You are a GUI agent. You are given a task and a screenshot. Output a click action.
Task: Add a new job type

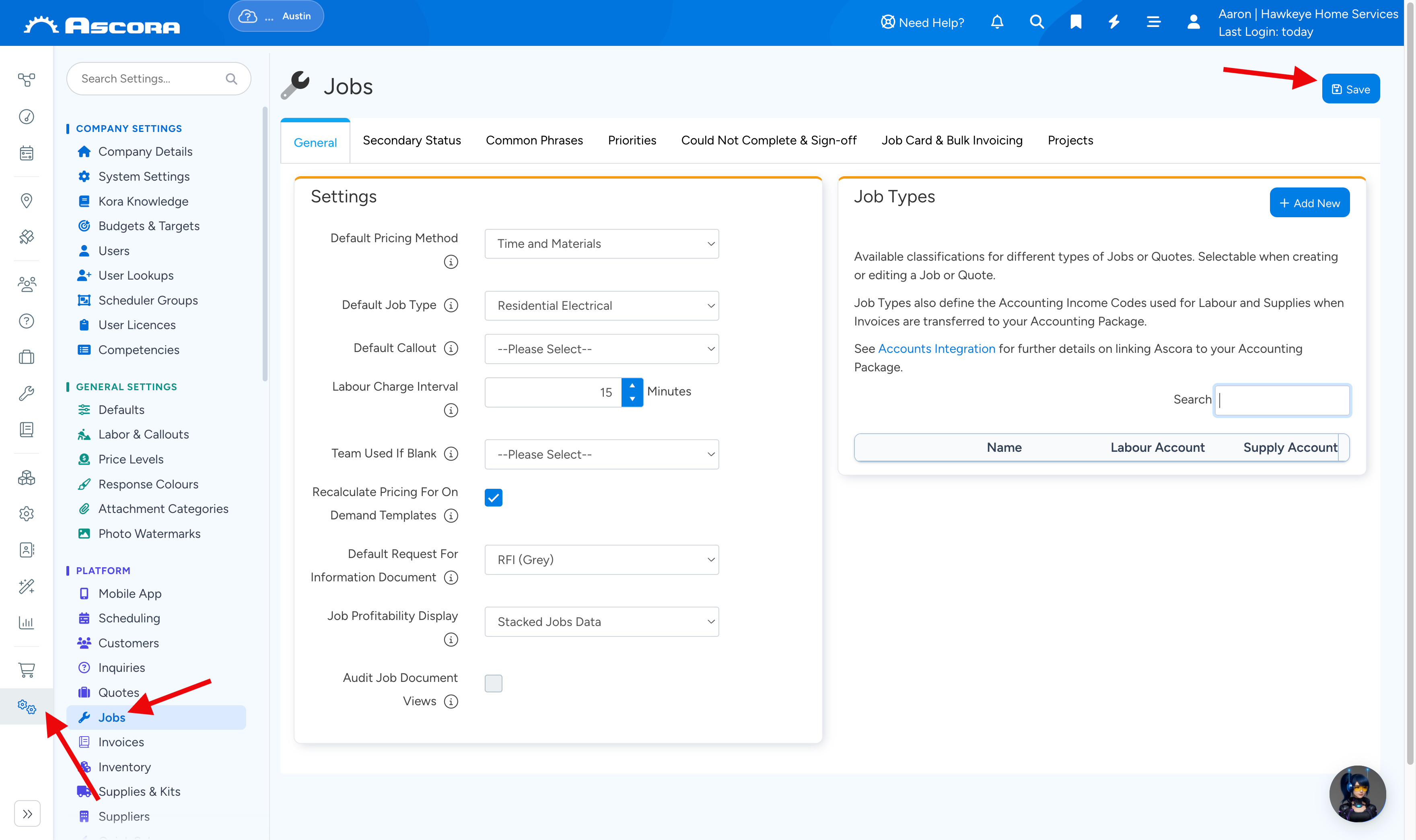[x=1310, y=203]
